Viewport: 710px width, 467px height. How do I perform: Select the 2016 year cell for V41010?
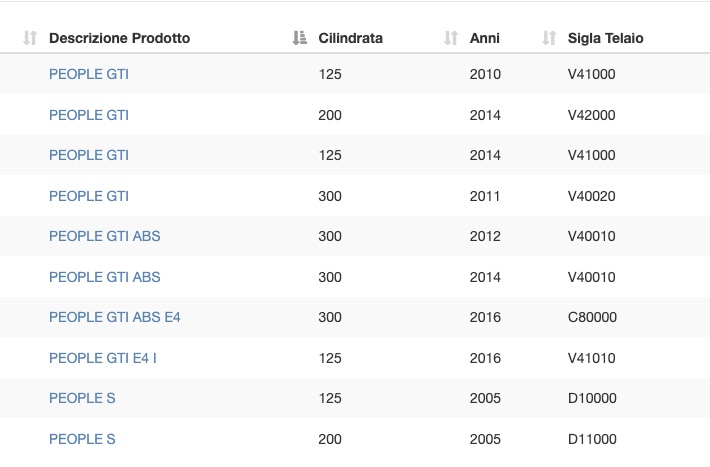pos(485,358)
